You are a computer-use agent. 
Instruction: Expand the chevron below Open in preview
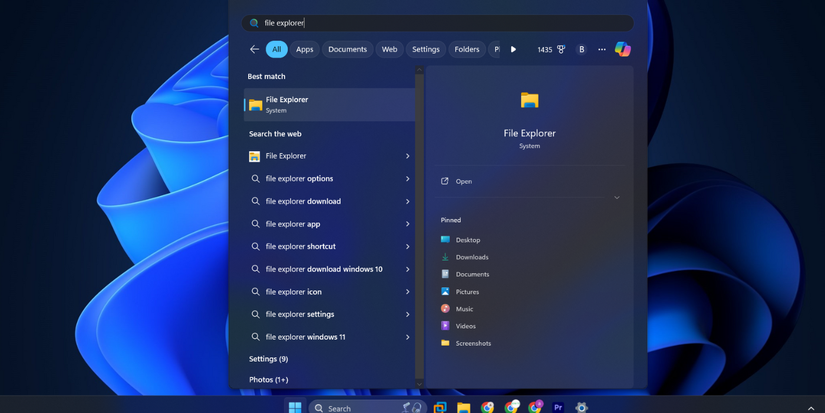point(617,198)
